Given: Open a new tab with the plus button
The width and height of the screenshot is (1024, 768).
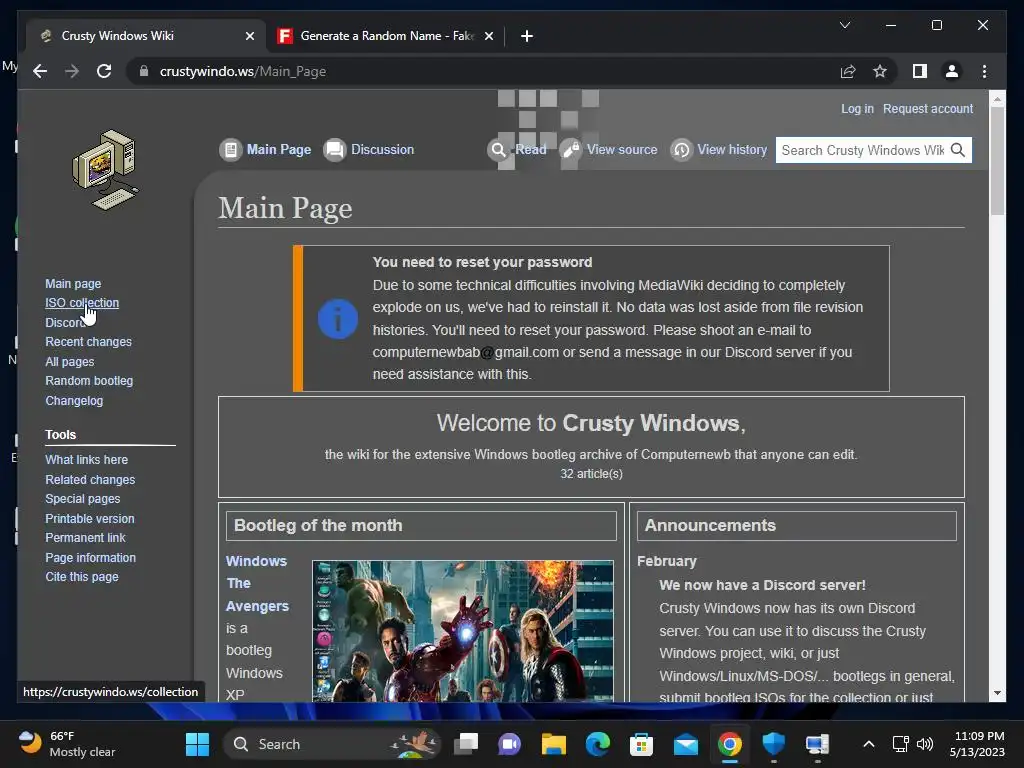Looking at the screenshot, I should 527,36.
